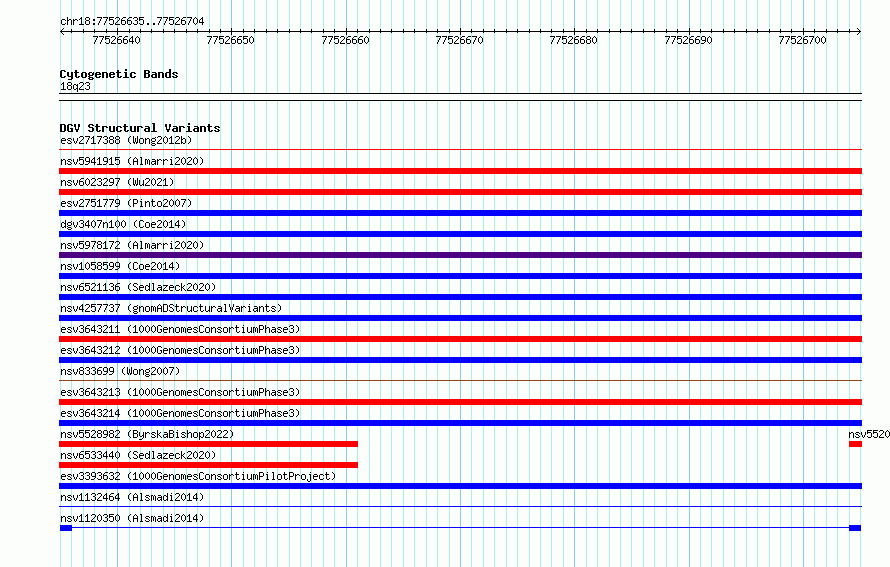Click esv3393632 (1000GenomesConsortiumPilotProject) label
Image resolution: width=890 pixels, height=567 pixels.
(198, 476)
